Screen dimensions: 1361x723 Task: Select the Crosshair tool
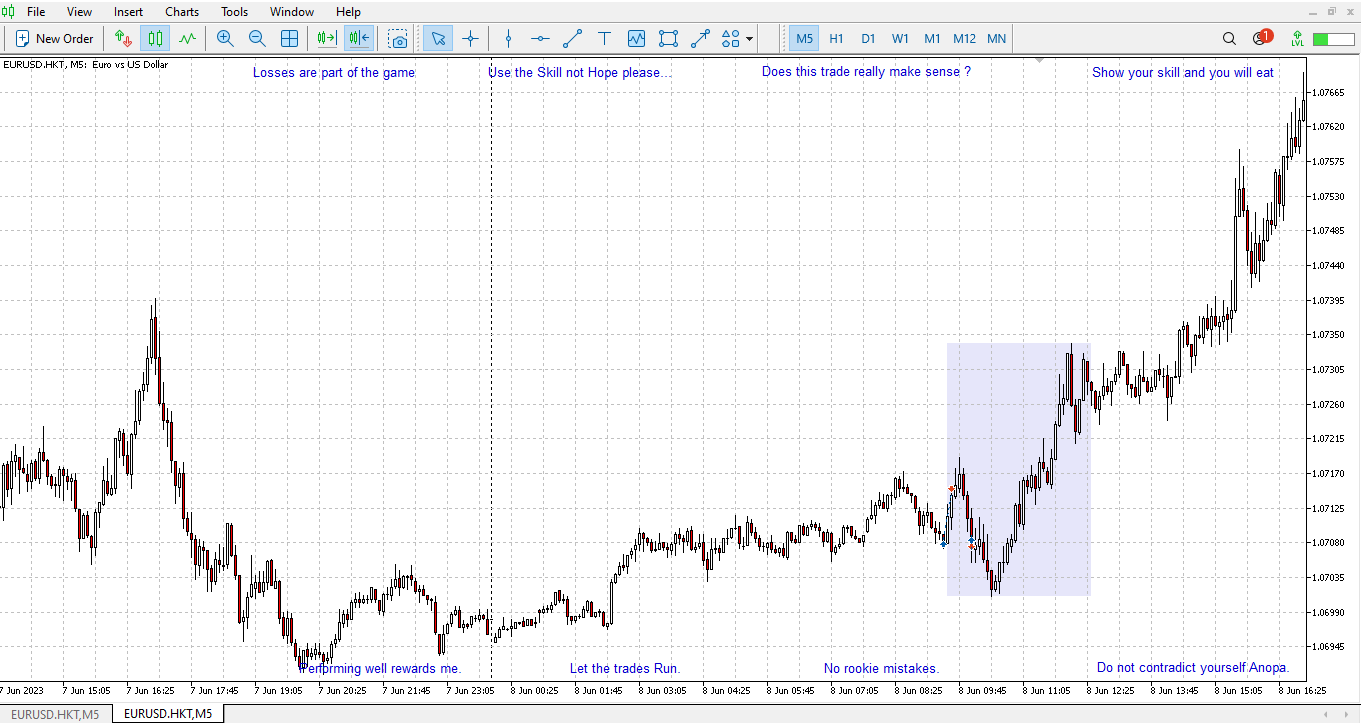[470, 38]
